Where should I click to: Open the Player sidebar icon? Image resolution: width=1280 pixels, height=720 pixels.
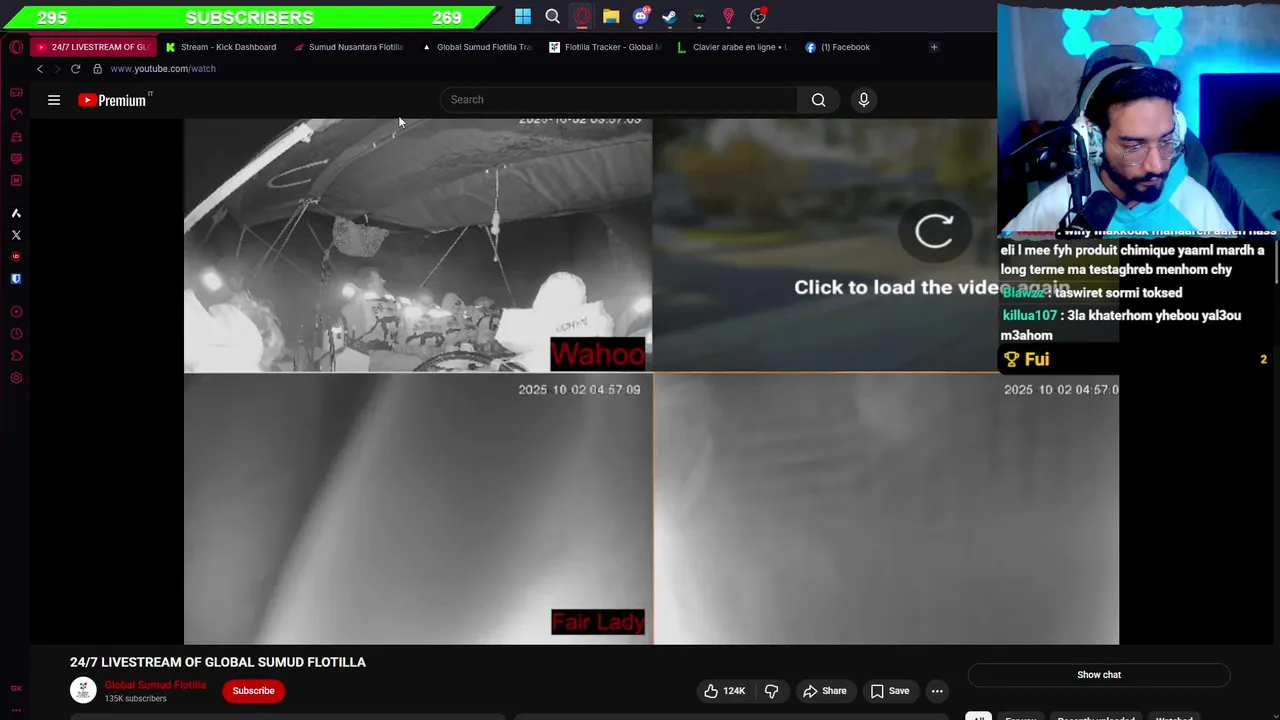[16, 312]
